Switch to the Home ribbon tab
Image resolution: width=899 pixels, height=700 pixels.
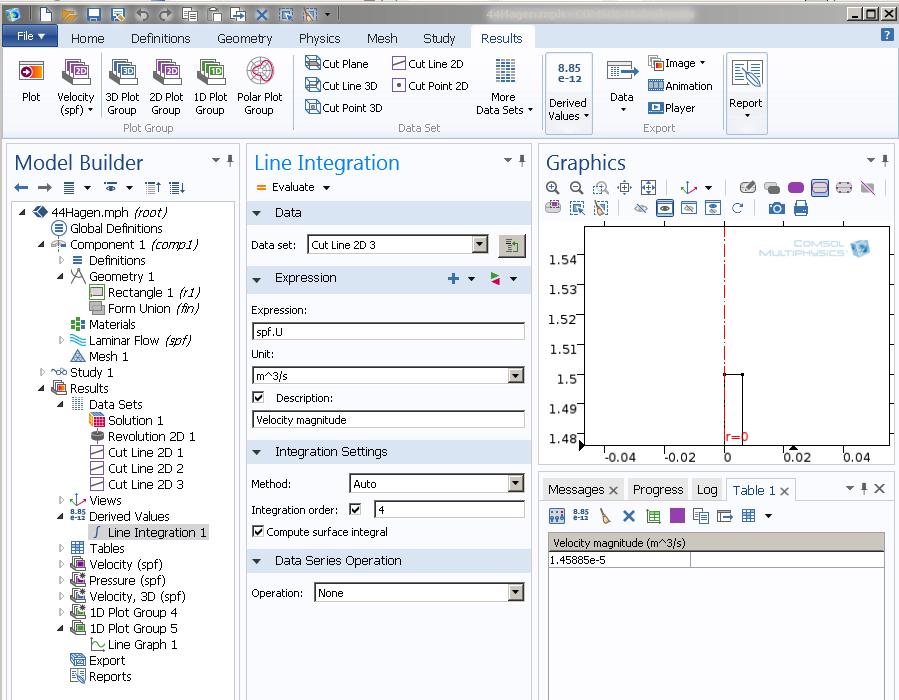point(88,38)
